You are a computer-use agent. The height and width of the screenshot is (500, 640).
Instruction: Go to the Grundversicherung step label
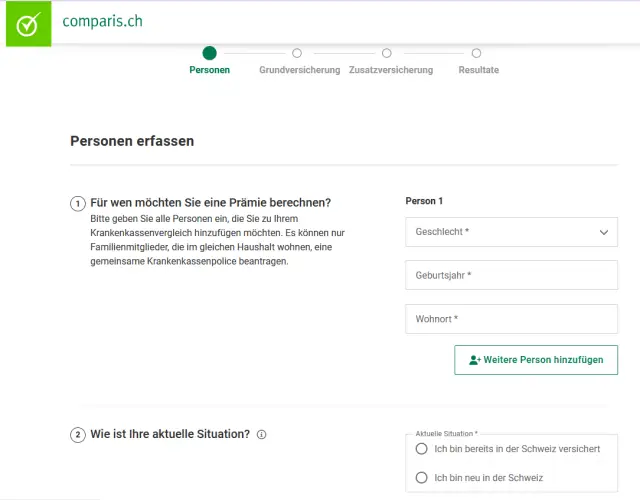(299, 70)
